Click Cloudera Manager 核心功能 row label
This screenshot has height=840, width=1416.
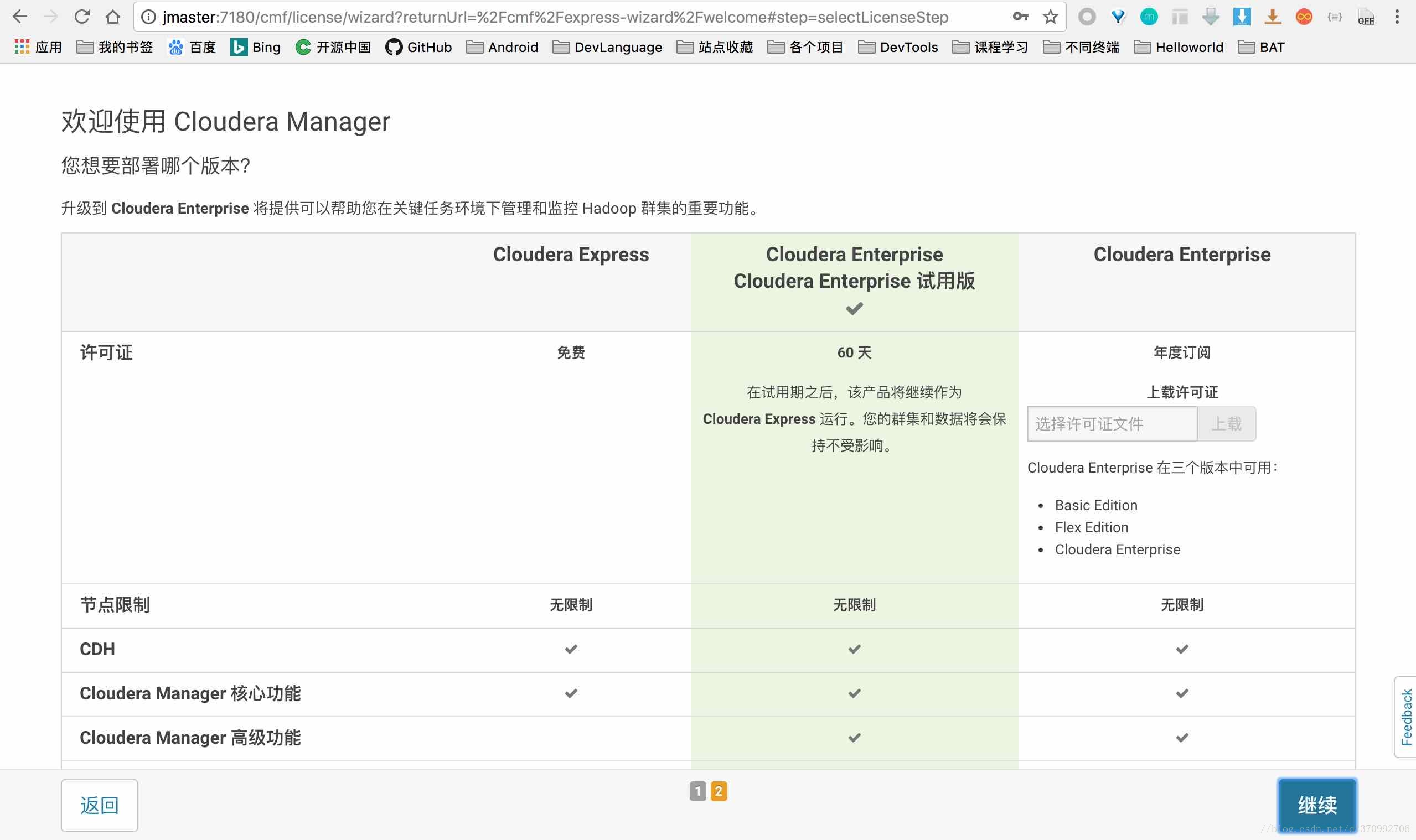[190, 693]
